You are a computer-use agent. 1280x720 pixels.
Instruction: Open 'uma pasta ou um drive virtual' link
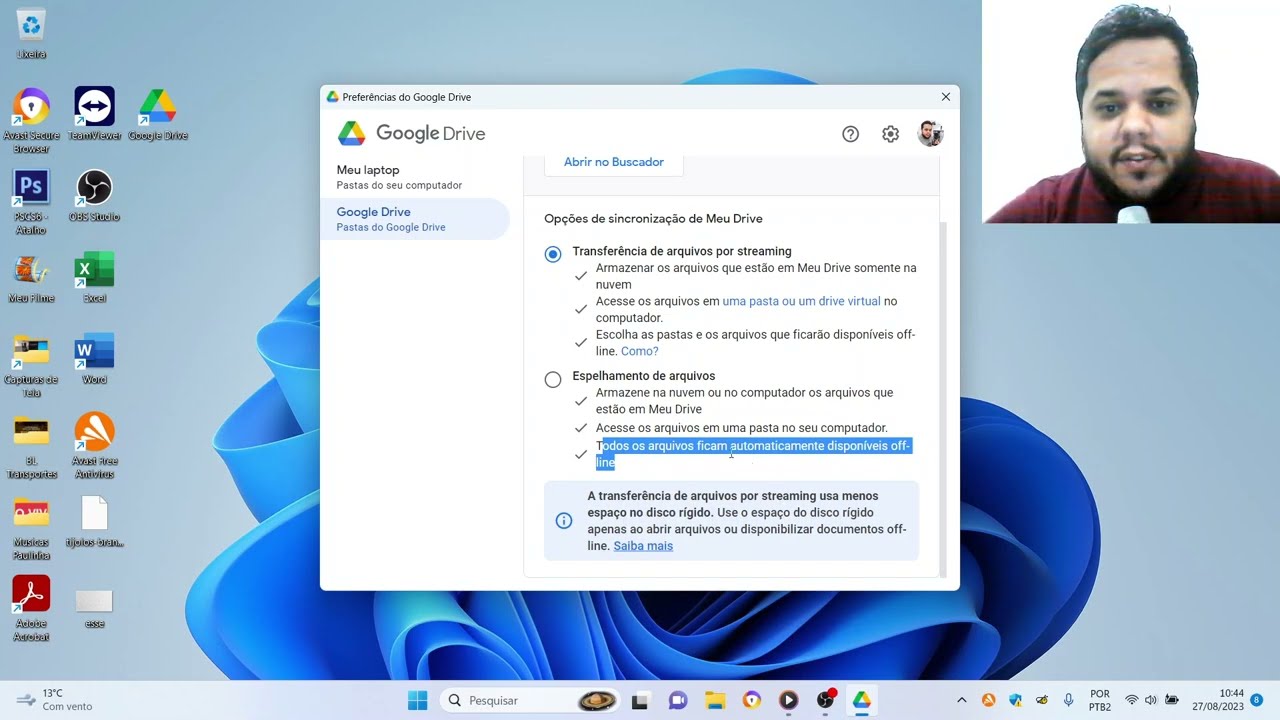[x=801, y=301]
